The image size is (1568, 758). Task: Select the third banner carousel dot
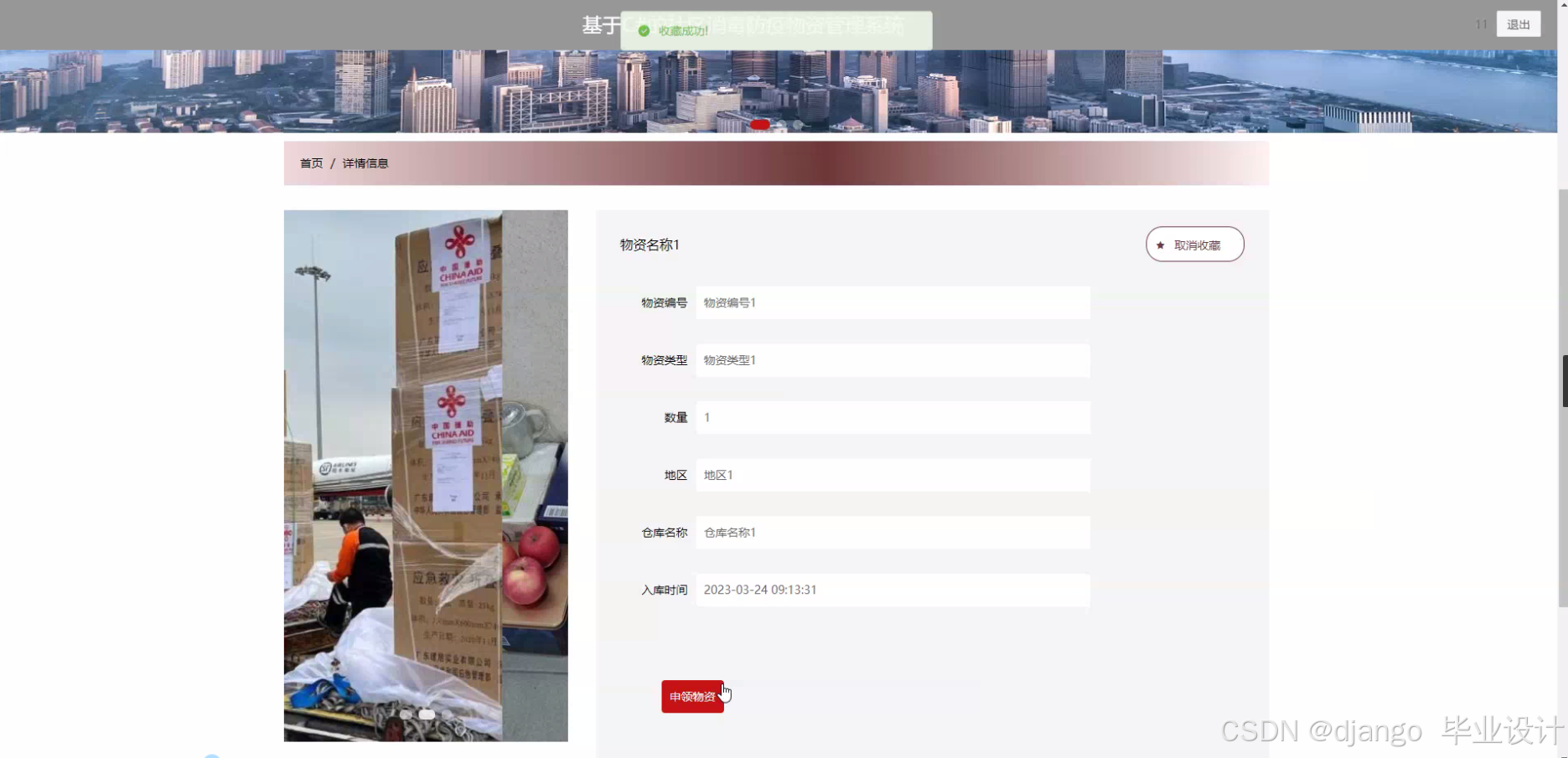click(x=799, y=124)
